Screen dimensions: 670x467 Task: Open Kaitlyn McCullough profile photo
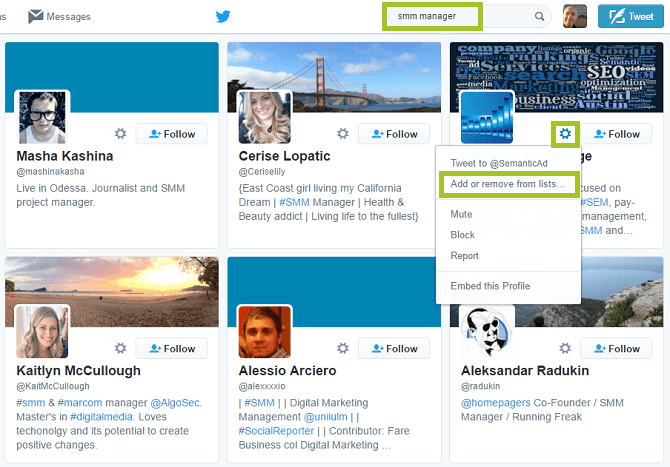tap(42, 332)
